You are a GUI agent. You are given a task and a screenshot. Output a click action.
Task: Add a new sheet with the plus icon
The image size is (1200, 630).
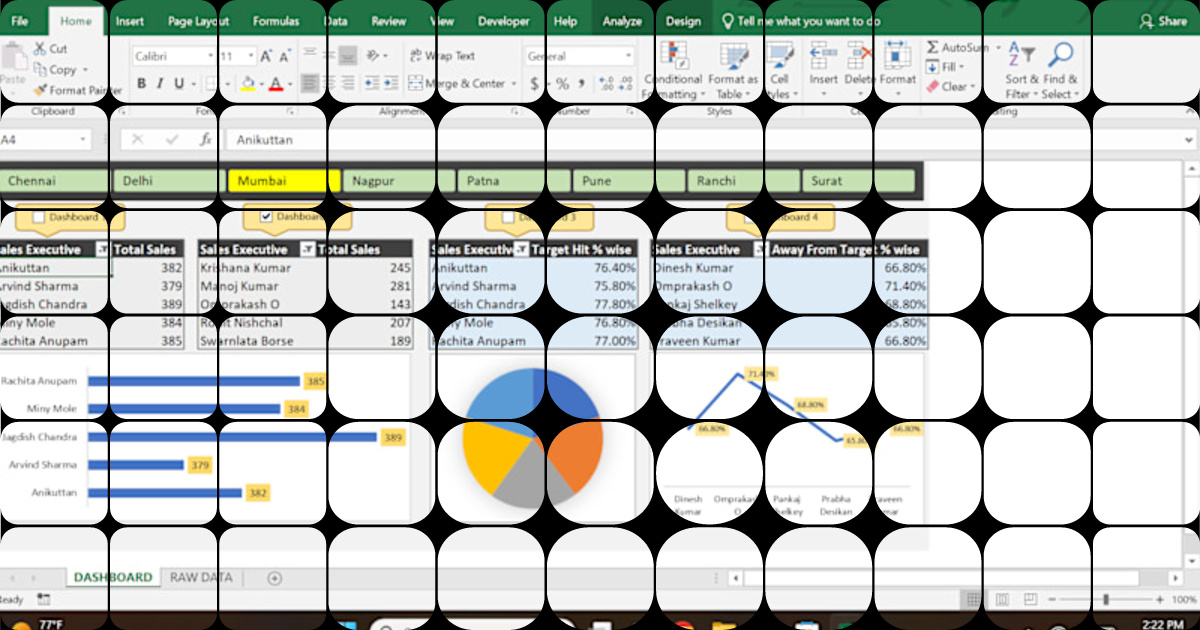click(x=275, y=578)
